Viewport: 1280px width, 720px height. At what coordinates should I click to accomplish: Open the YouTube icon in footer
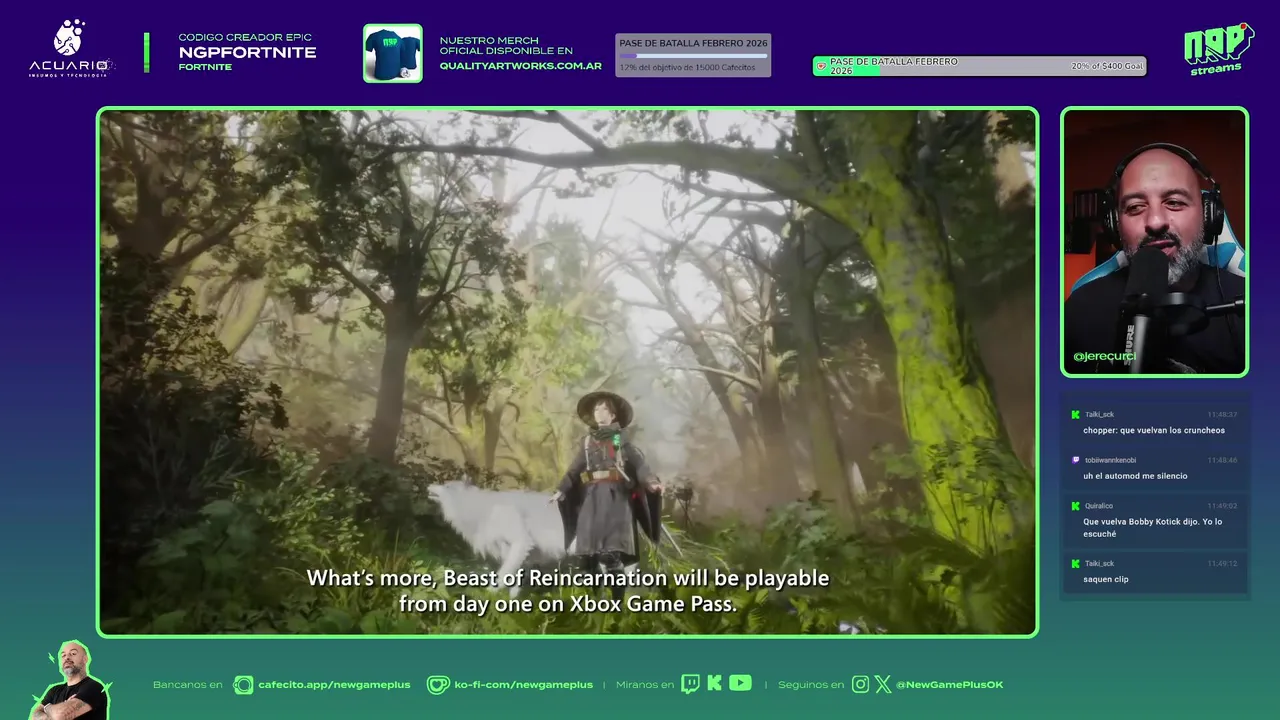click(740, 683)
